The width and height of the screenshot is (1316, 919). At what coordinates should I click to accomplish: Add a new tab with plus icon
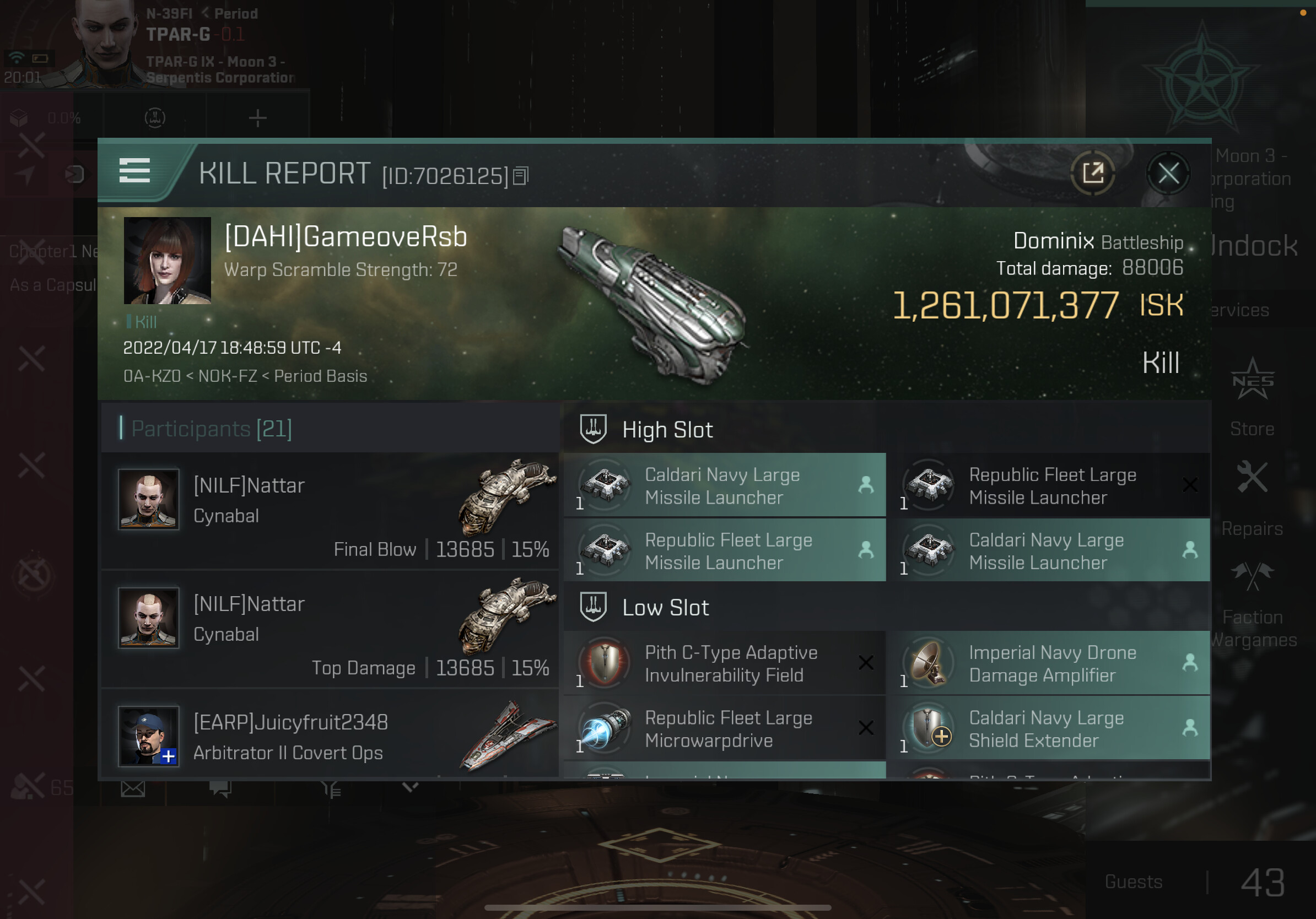(x=258, y=118)
